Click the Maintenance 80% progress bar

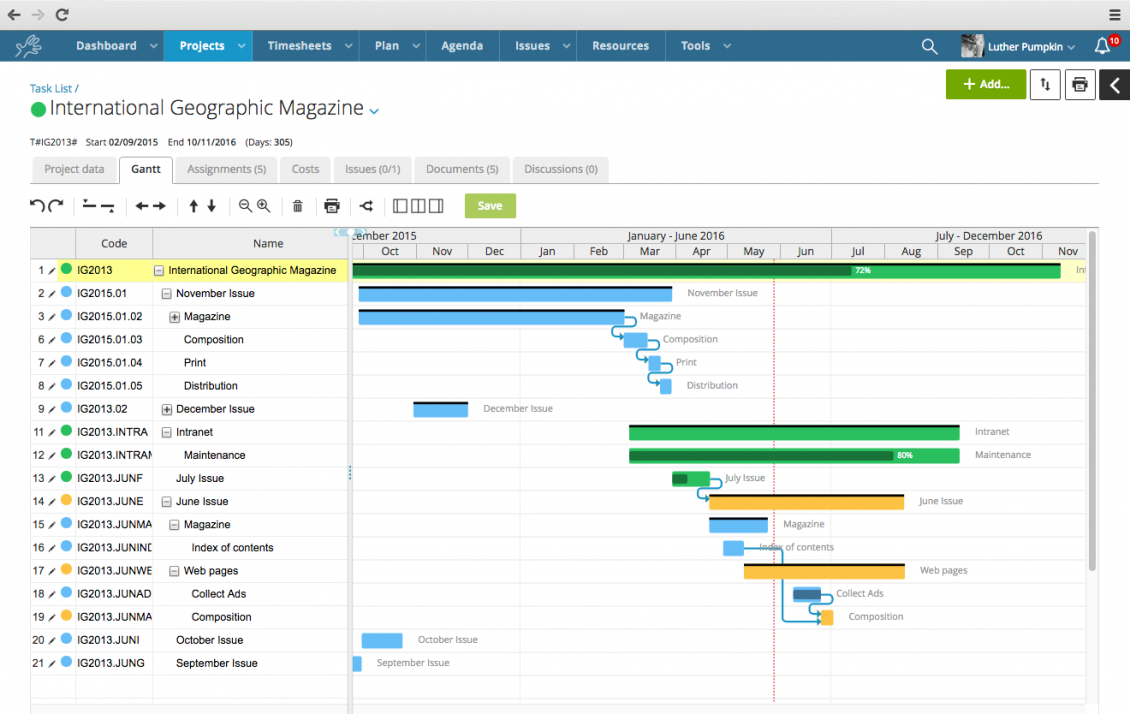(760, 455)
